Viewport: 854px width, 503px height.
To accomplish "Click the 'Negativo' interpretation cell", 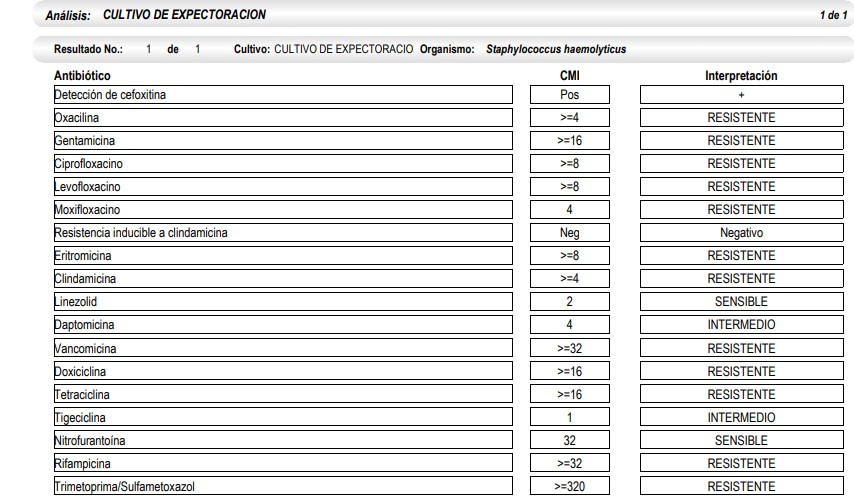I will [x=742, y=232].
